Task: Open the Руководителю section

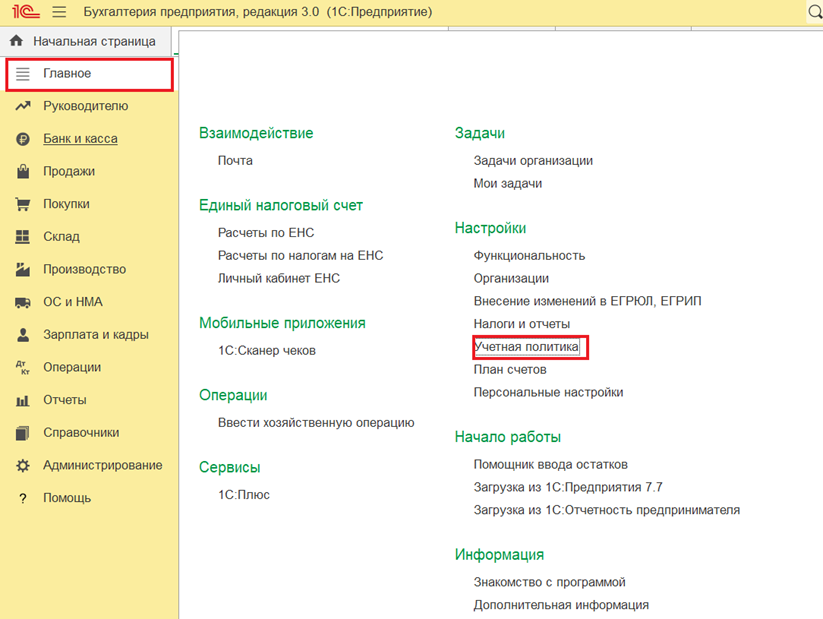Action: tap(86, 106)
